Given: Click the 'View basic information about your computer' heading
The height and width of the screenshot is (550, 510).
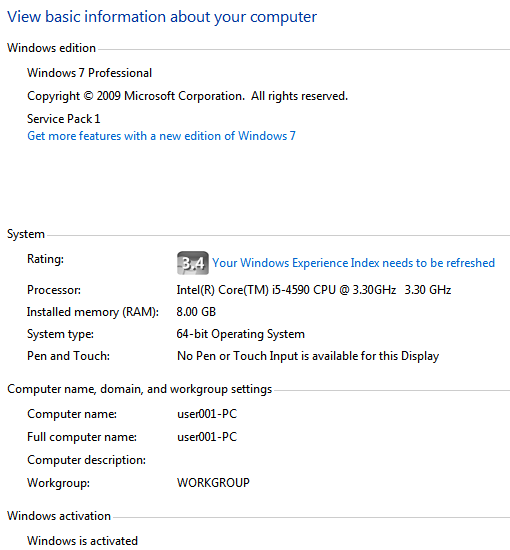Looking at the screenshot, I should point(162,17).
